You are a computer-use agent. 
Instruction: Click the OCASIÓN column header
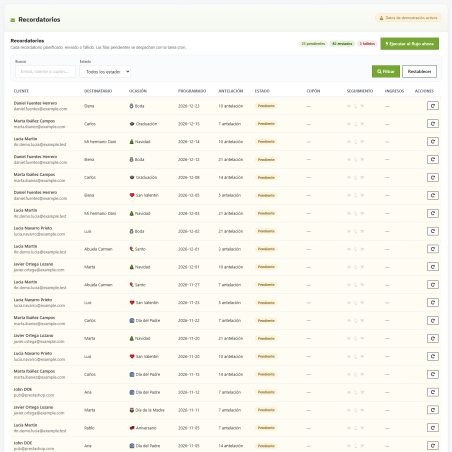point(138,91)
